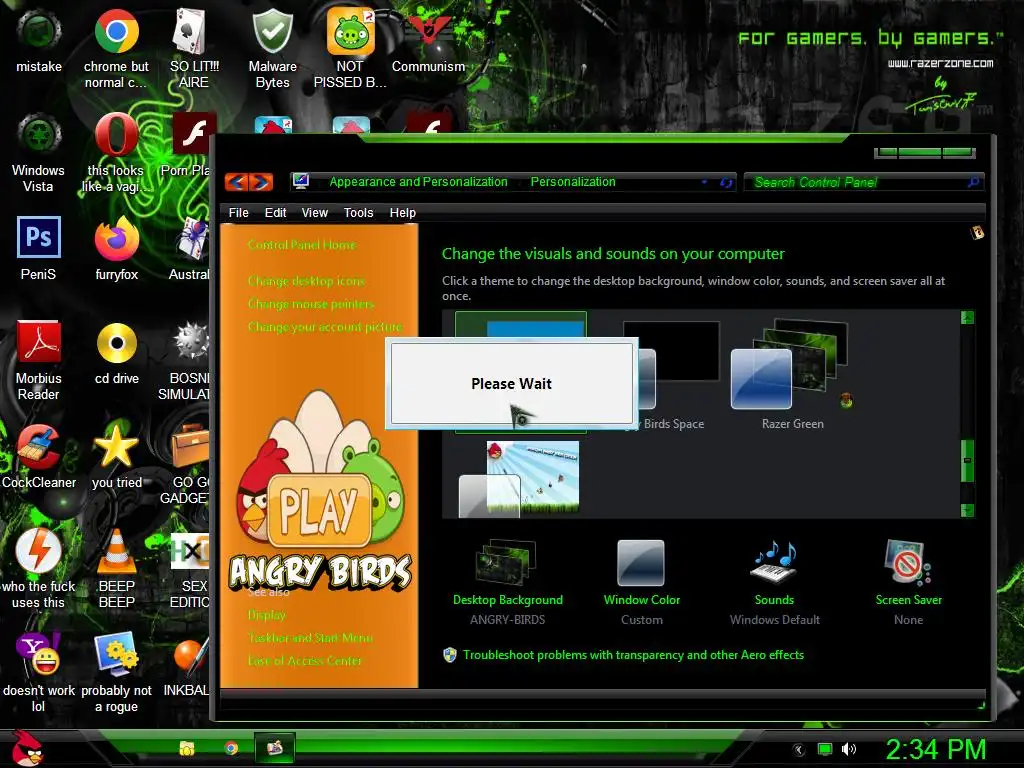1024x768 pixels.
Task: Open the 'doesn't work lol' Yahoo icon
Action: point(40,654)
